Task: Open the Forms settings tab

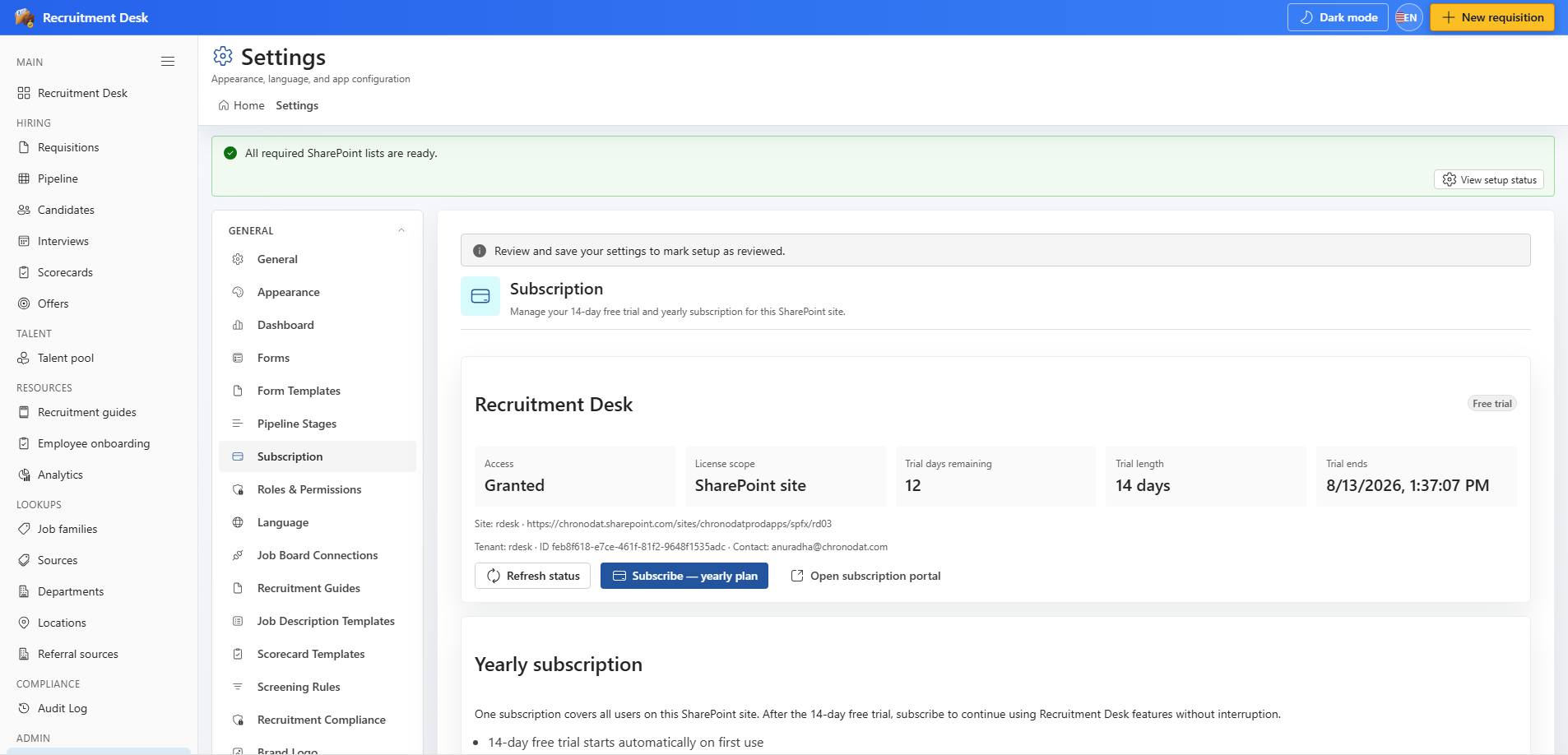Action: coord(318,358)
